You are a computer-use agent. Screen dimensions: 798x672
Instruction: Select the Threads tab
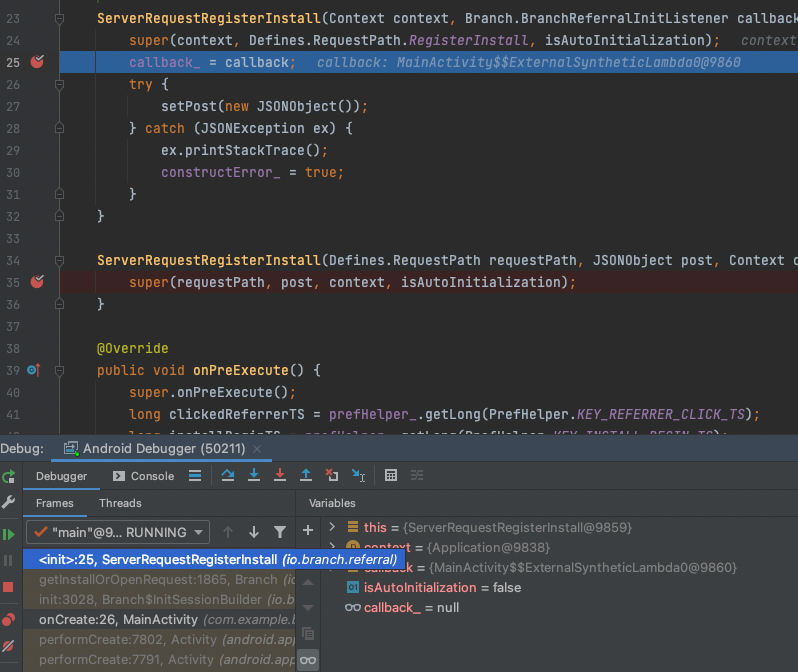(x=120, y=503)
